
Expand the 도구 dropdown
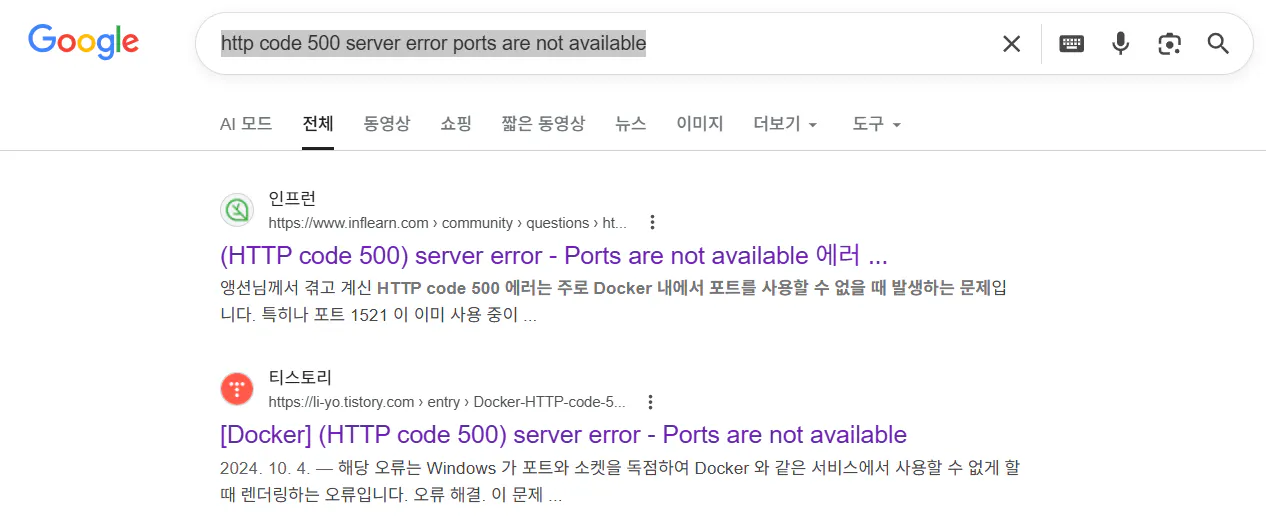877,124
